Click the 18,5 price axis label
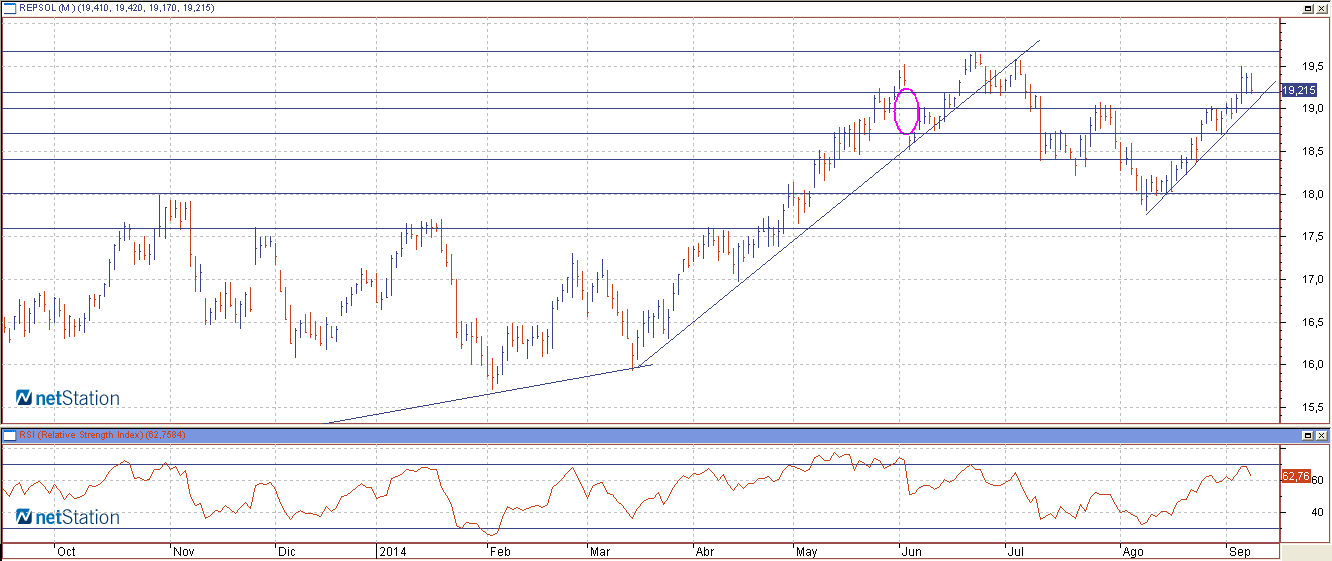This screenshot has width=1332, height=561. [1312, 151]
